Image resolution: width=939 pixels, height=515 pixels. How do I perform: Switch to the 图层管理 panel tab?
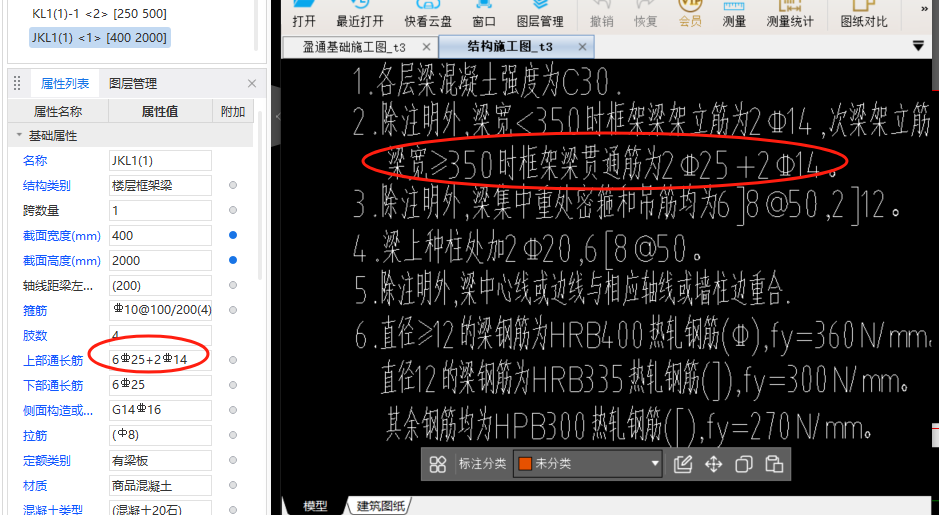pos(133,84)
